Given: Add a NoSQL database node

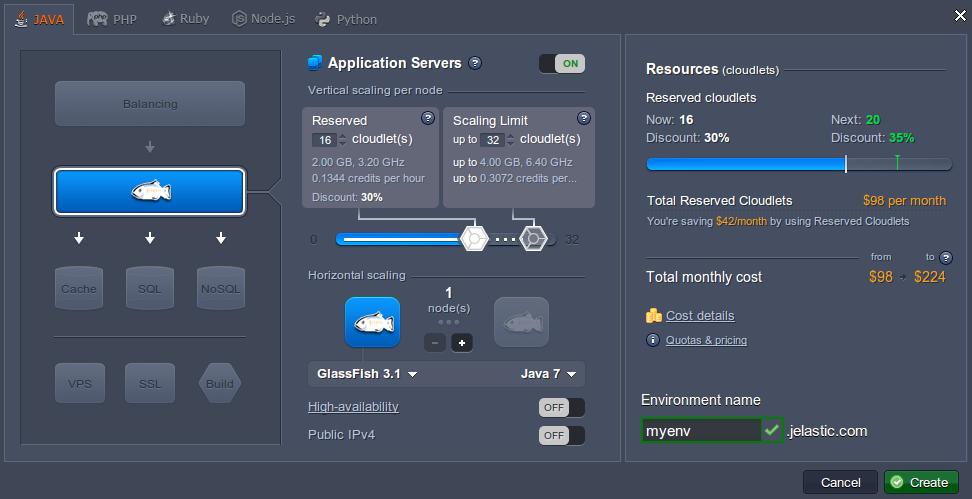Looking at the screenshot, I should (x=221, y=288).
